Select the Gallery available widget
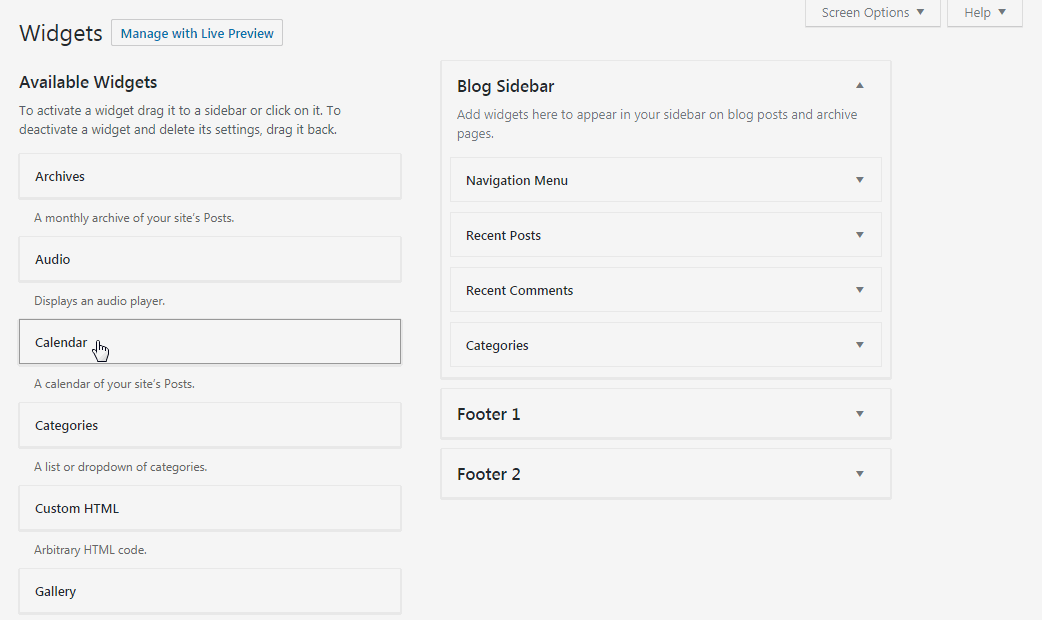Screen dimensions: 1042x620 tap(210, 592)
